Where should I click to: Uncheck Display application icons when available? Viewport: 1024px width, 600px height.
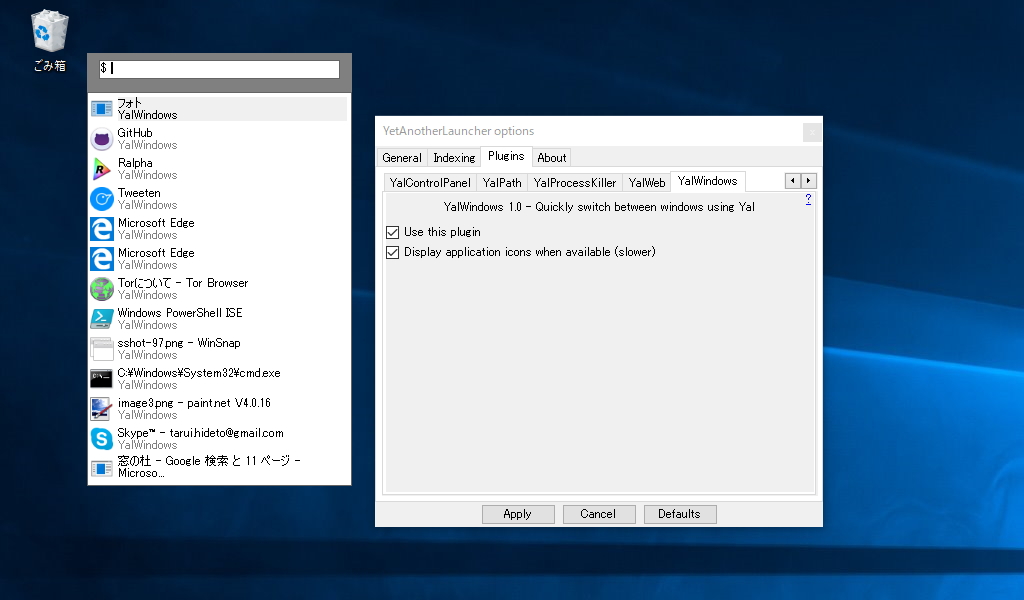[x=392, y=252]
